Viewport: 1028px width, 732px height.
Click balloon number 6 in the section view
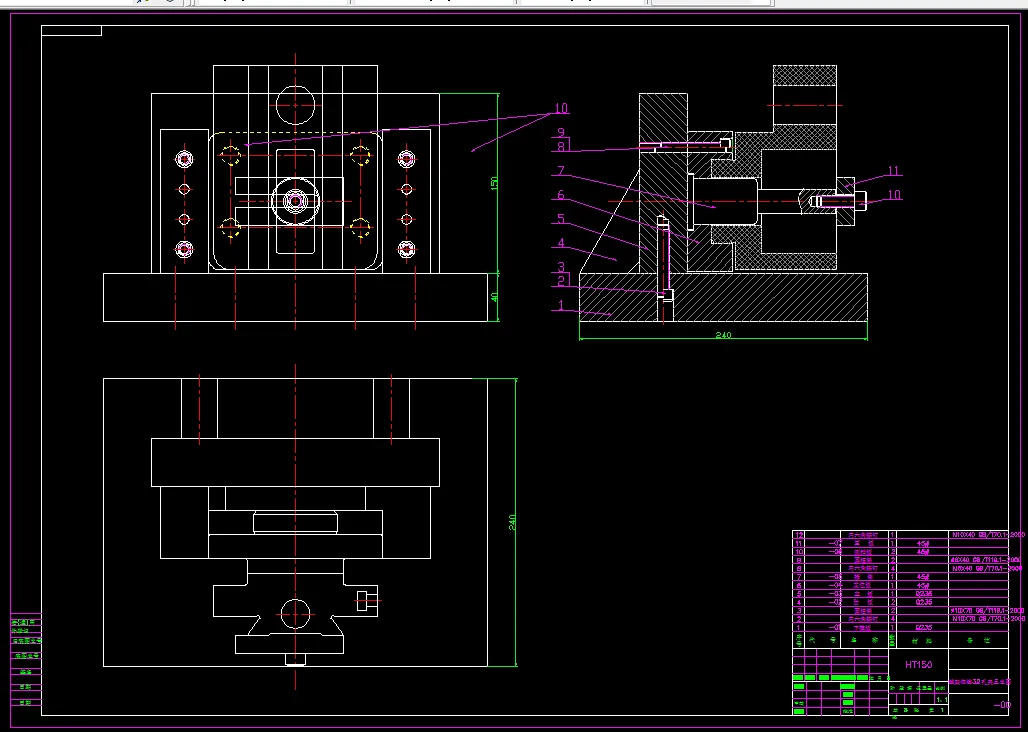tap(561, 195)
